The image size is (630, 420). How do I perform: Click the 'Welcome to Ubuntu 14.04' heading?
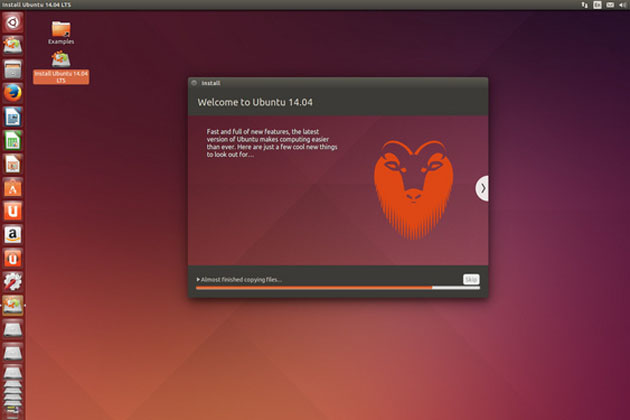[255, 102]
